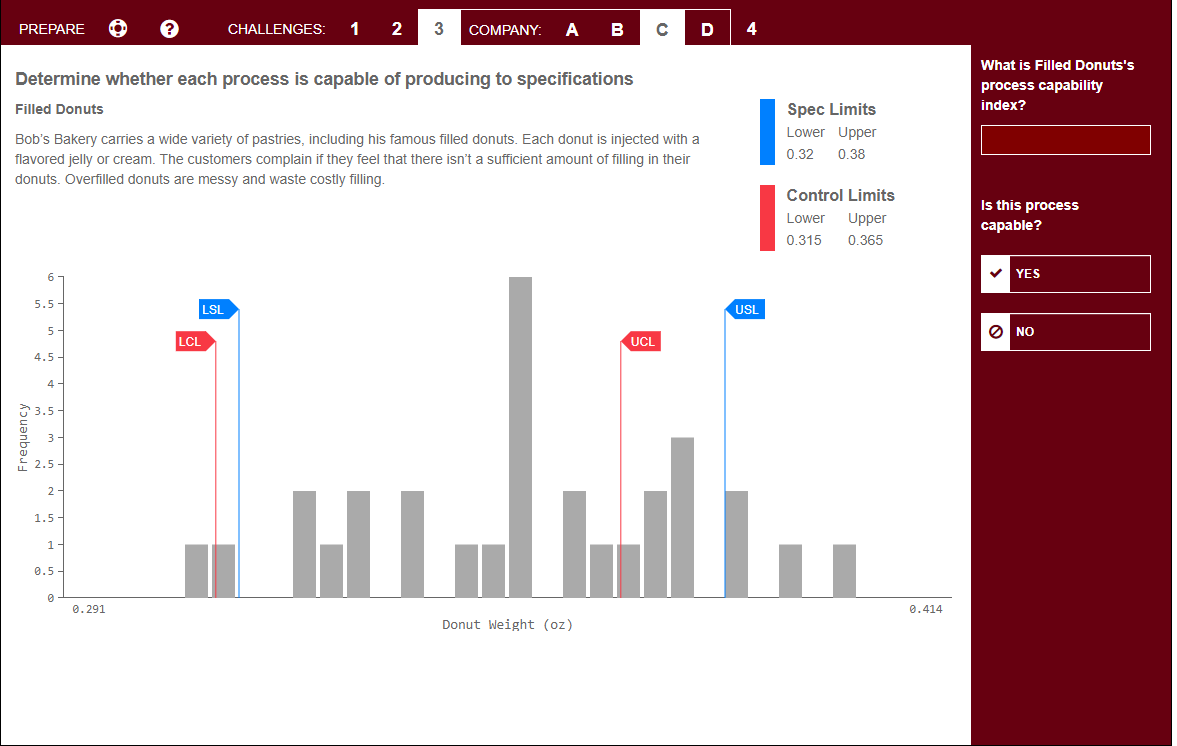Viewport: 1177px width, 746px height.
Task: Click the Filled Donuts subheading
Action: point(59,110)
